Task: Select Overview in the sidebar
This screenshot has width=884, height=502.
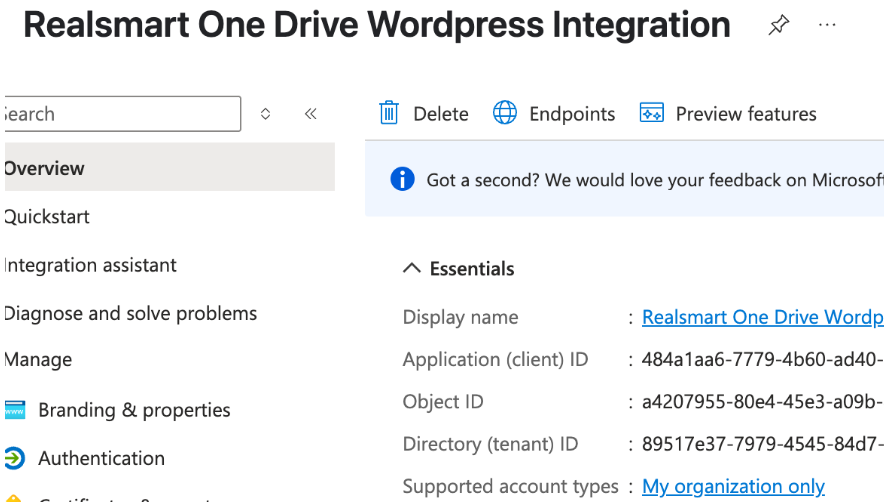Action: [45, 168]
